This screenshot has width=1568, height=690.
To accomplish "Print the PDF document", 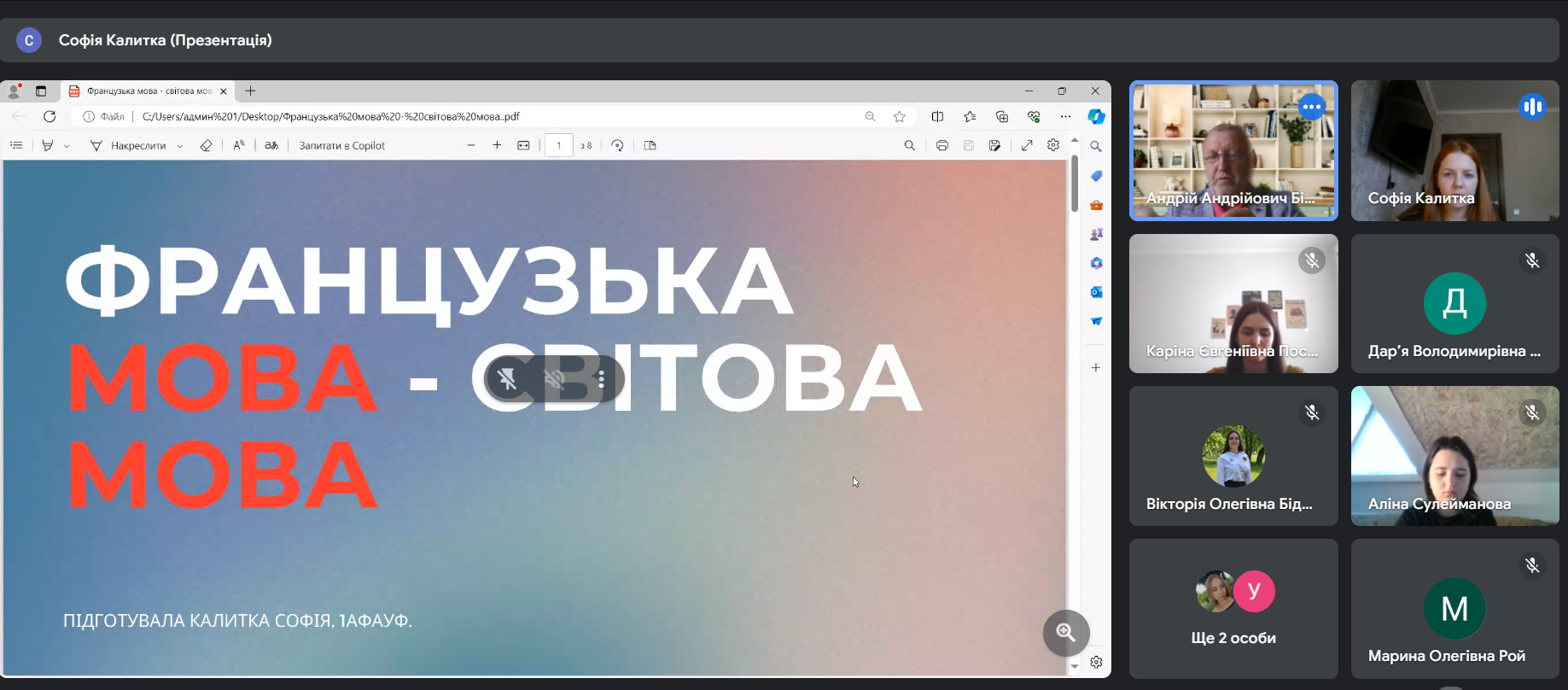I will point(941,145).
